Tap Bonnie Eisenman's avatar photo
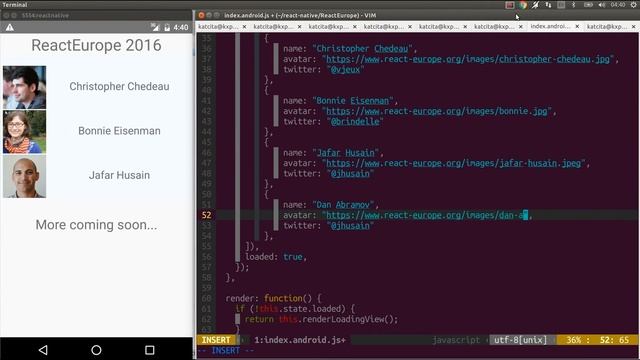The height and width of the screenshot is (360, 640). [24, 132]
